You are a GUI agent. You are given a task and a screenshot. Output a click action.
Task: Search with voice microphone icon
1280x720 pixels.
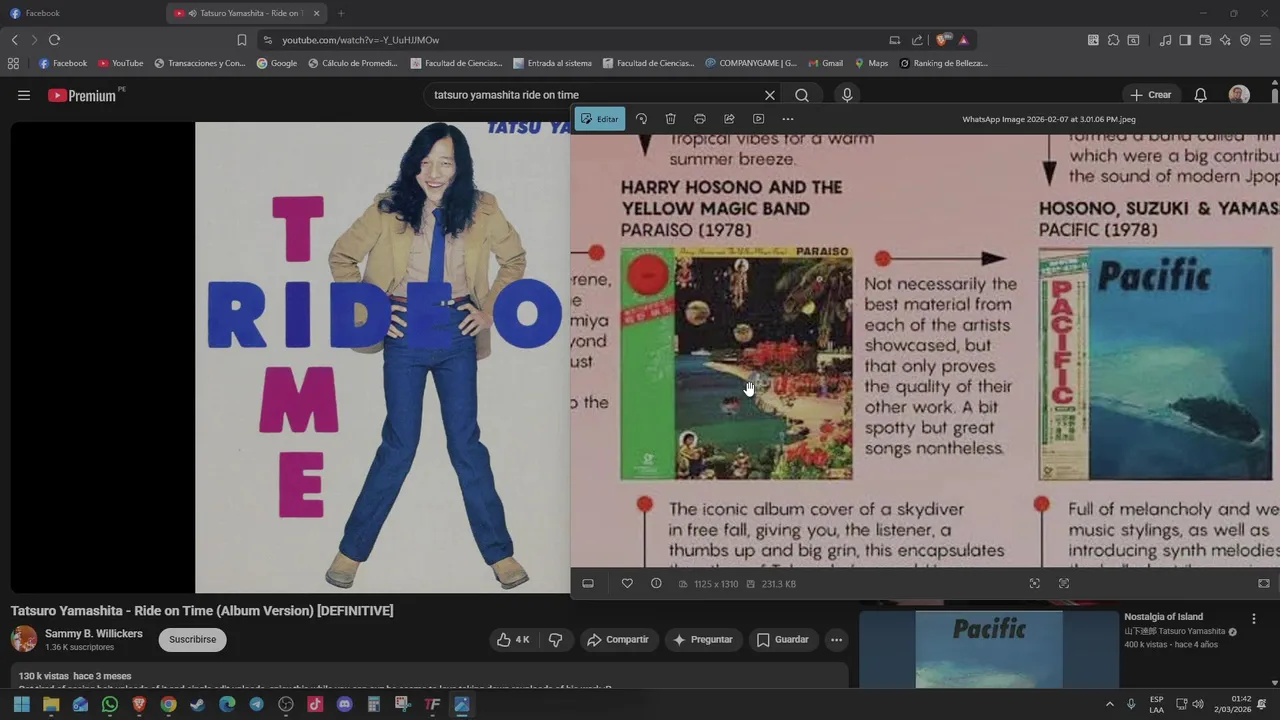pos(847,95)
